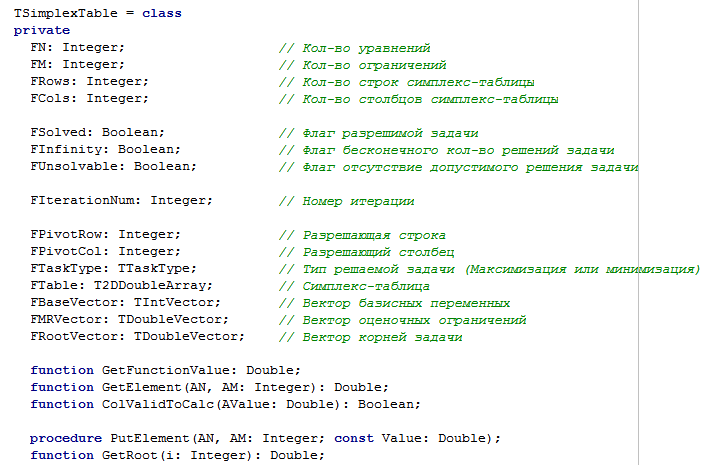Viewport: 719px width, 465px height.
Task: Click the TSimplexTable class name
Action: click(x=66, y=13)
